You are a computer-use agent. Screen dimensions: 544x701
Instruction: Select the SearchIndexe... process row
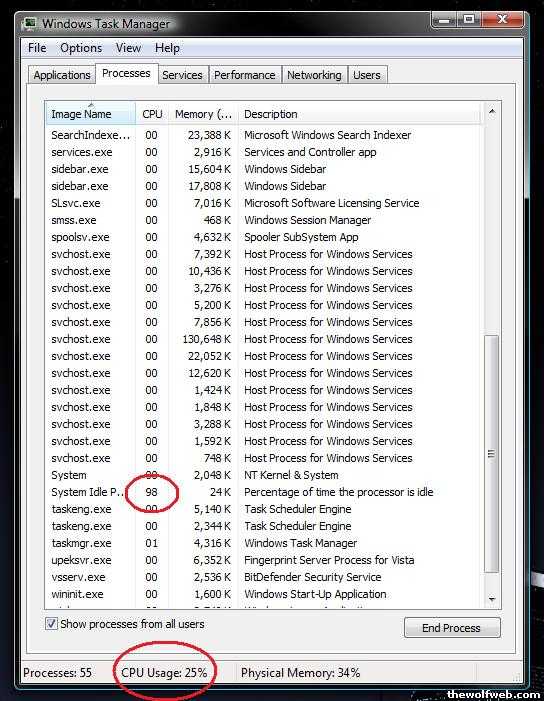click(264, 135)
